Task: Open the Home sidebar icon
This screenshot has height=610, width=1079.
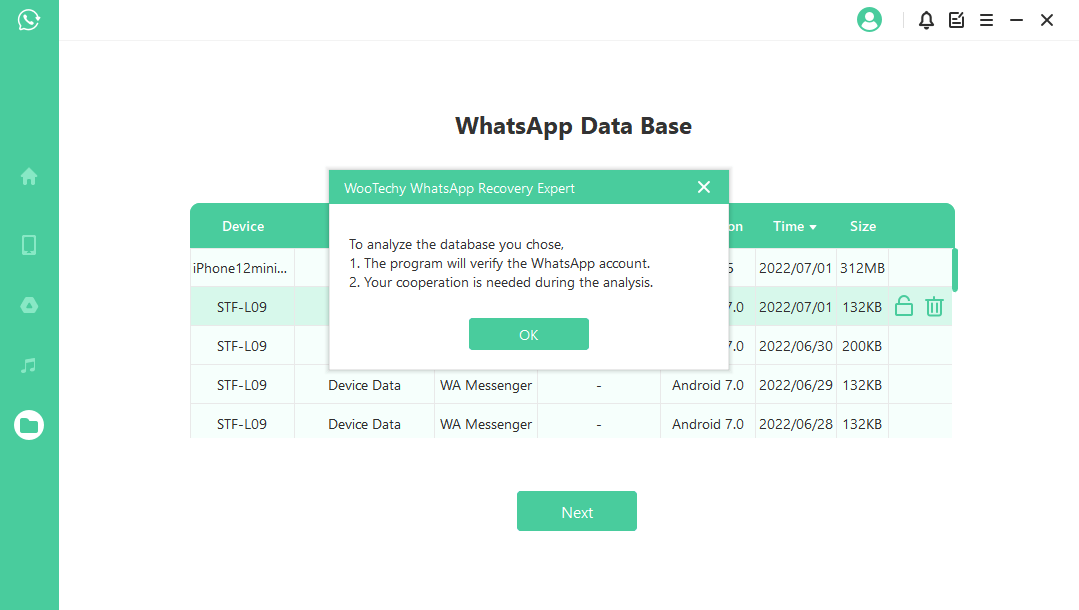Action: [x=29, y=177]
